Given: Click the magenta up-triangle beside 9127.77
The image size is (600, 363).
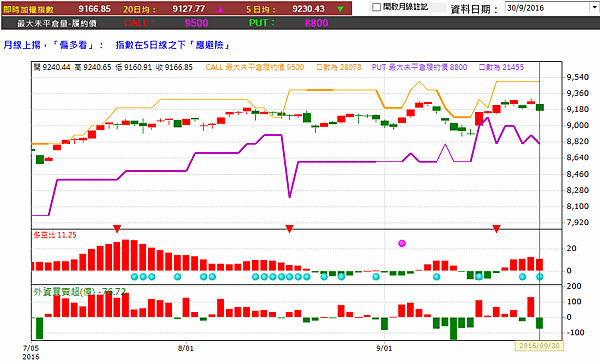Looking at the screenshot, I should [220, 9].
